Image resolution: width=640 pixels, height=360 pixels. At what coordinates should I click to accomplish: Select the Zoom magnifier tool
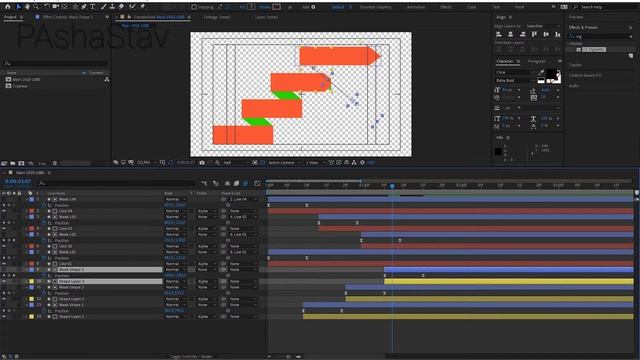[x=36, y=7]
